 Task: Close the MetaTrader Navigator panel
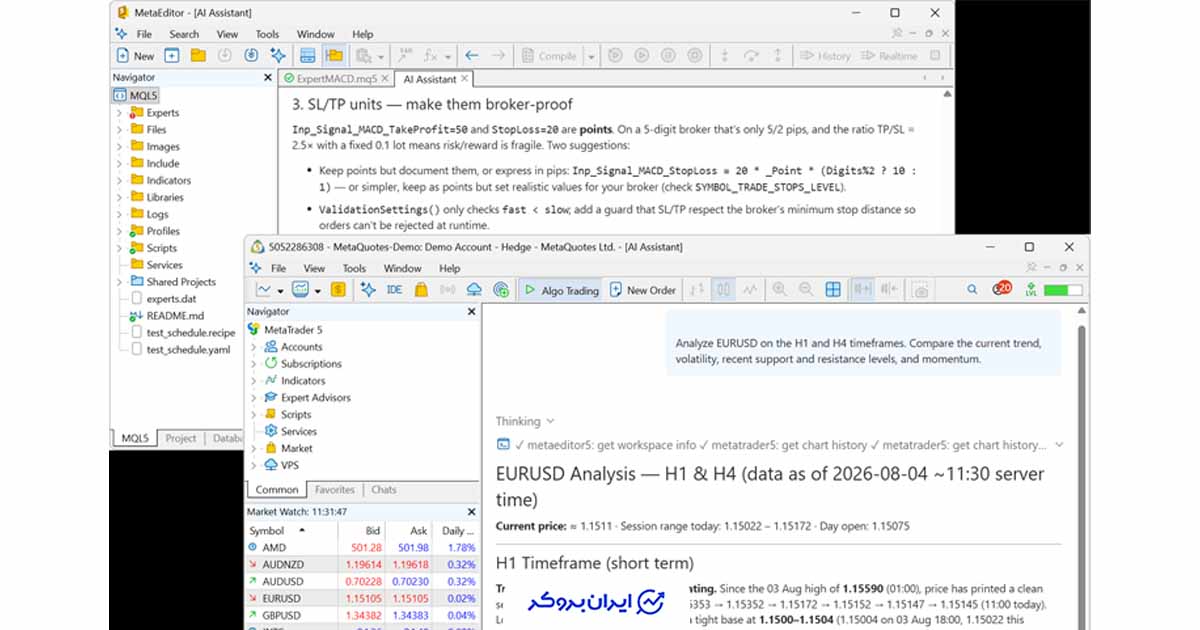[x=472, y=312]
